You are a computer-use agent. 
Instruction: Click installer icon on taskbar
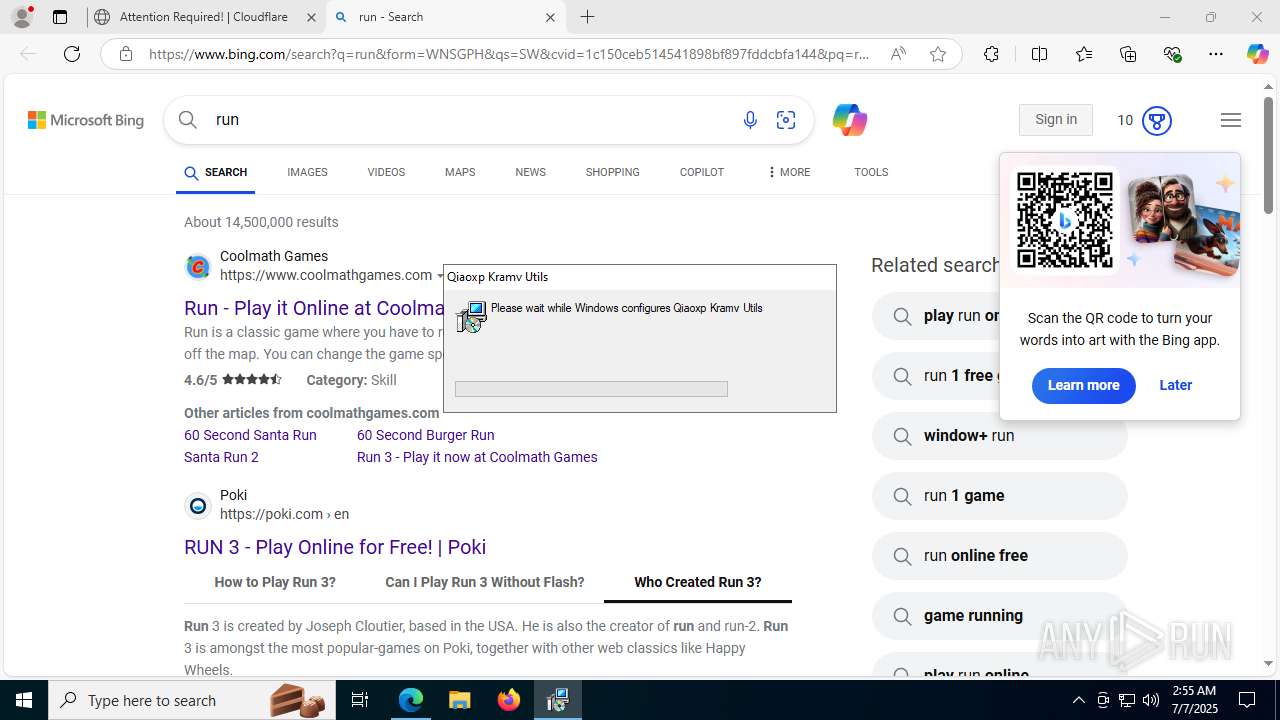pyautogui.click(x=558, y=700)
